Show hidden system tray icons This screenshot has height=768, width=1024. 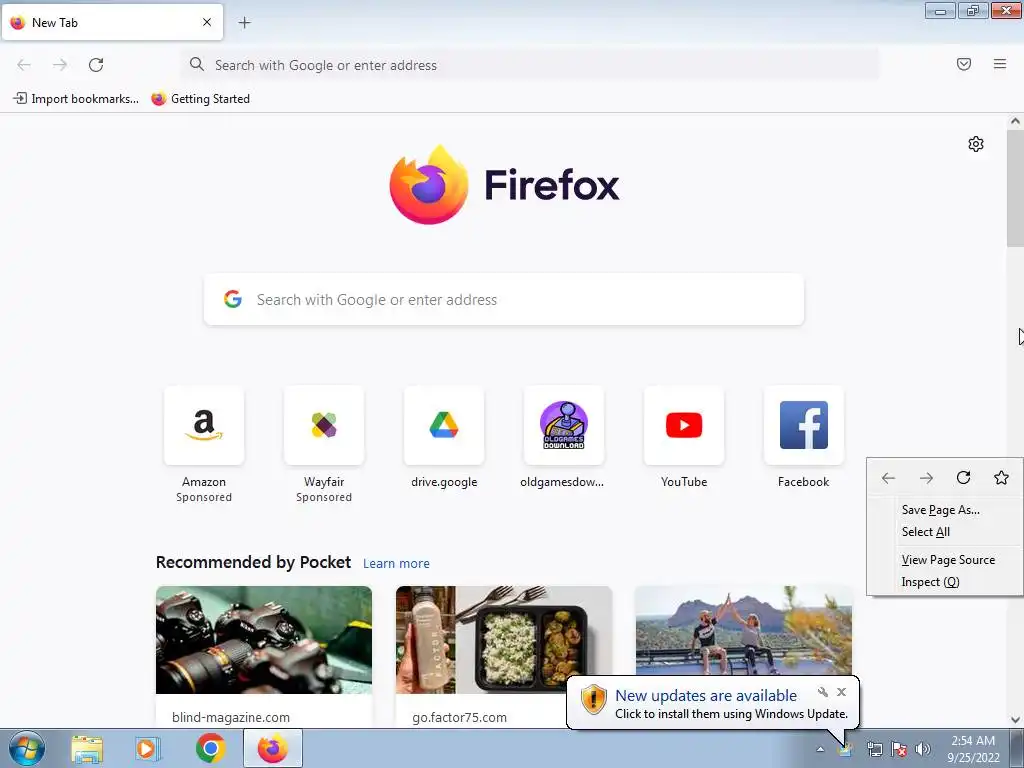pos(820,749)
